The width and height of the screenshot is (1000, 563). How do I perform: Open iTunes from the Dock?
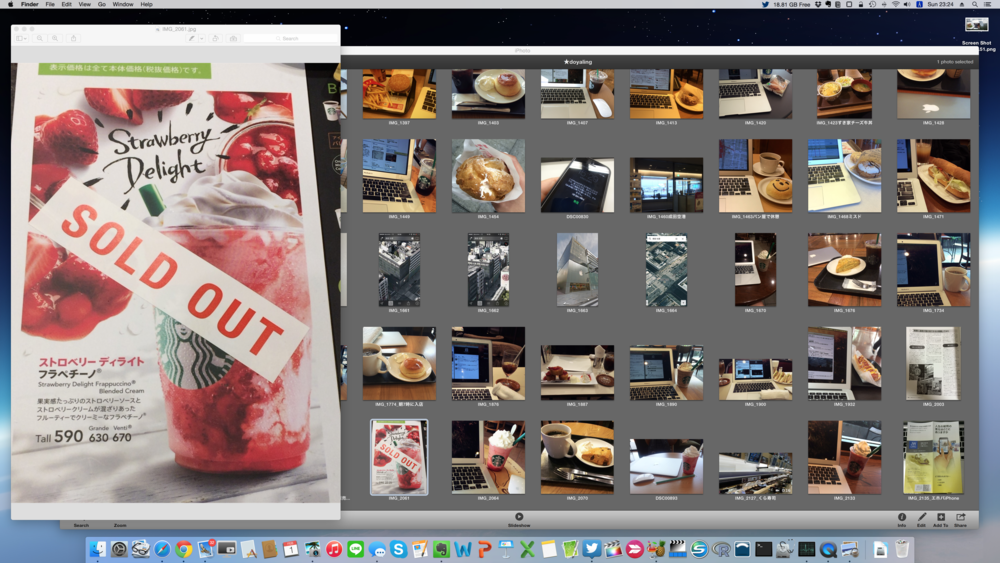334,549
